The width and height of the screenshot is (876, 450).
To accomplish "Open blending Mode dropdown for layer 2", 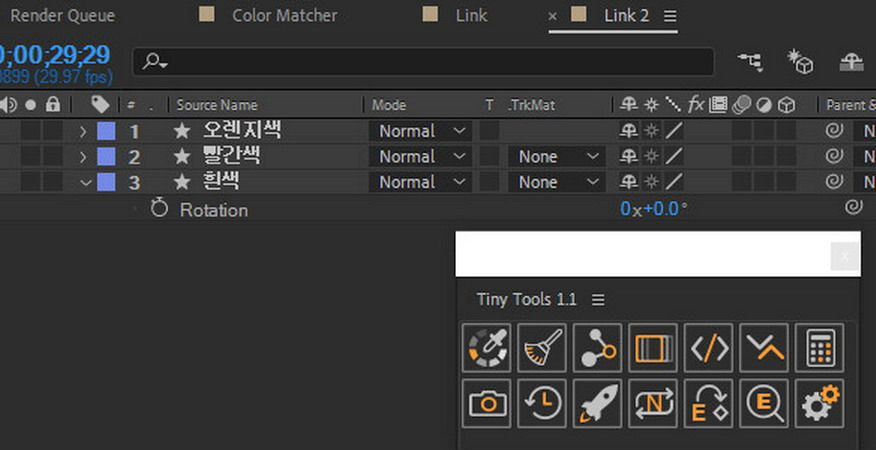I will [421, 157].
